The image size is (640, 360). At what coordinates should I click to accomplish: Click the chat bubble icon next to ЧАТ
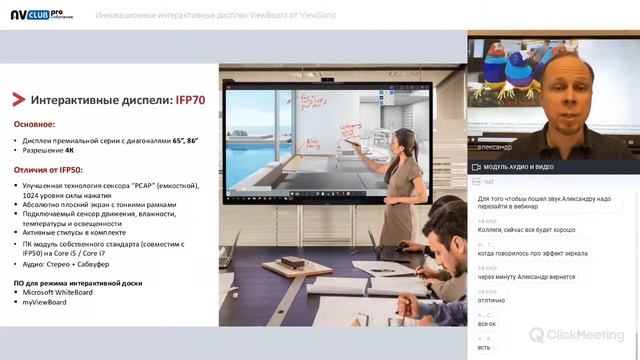[x=476, y=182]
